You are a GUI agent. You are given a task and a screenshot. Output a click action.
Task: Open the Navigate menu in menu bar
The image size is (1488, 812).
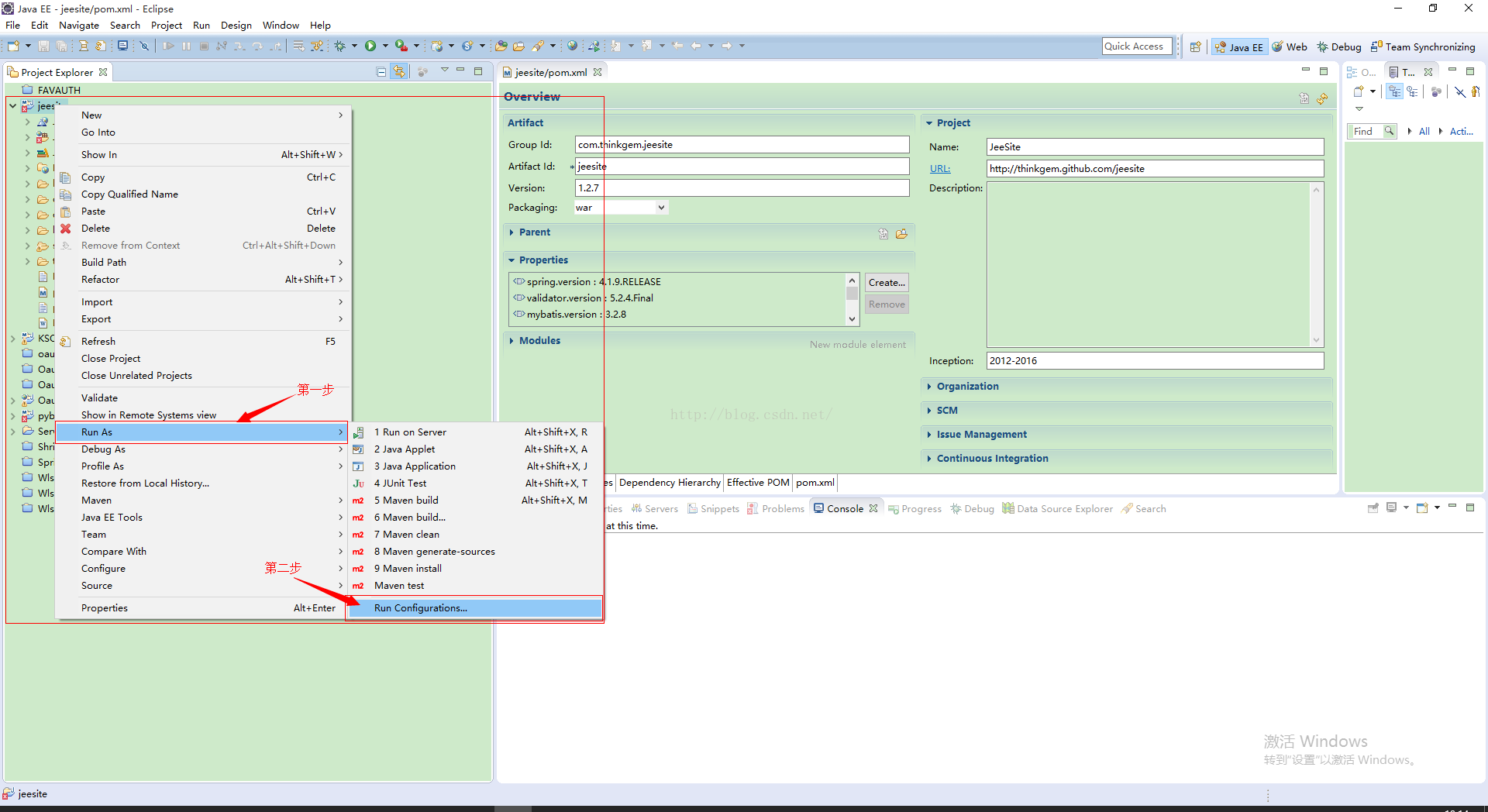click(x=79, y=26)
